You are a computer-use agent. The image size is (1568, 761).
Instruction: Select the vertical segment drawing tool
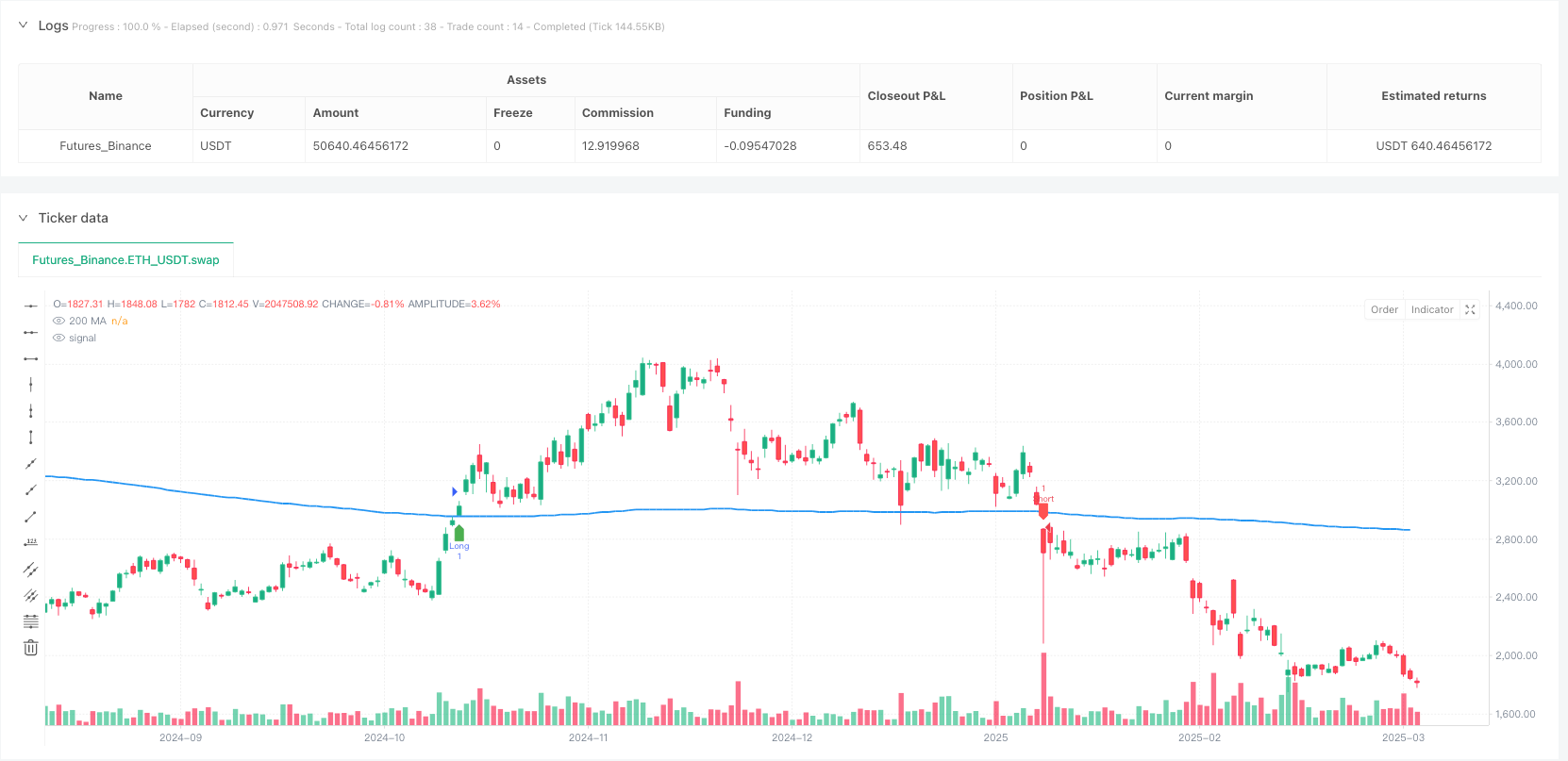click(31, 437)
